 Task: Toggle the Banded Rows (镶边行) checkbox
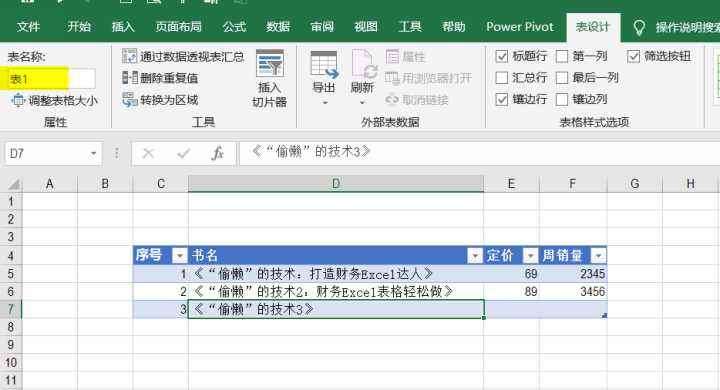click(501, 99)
